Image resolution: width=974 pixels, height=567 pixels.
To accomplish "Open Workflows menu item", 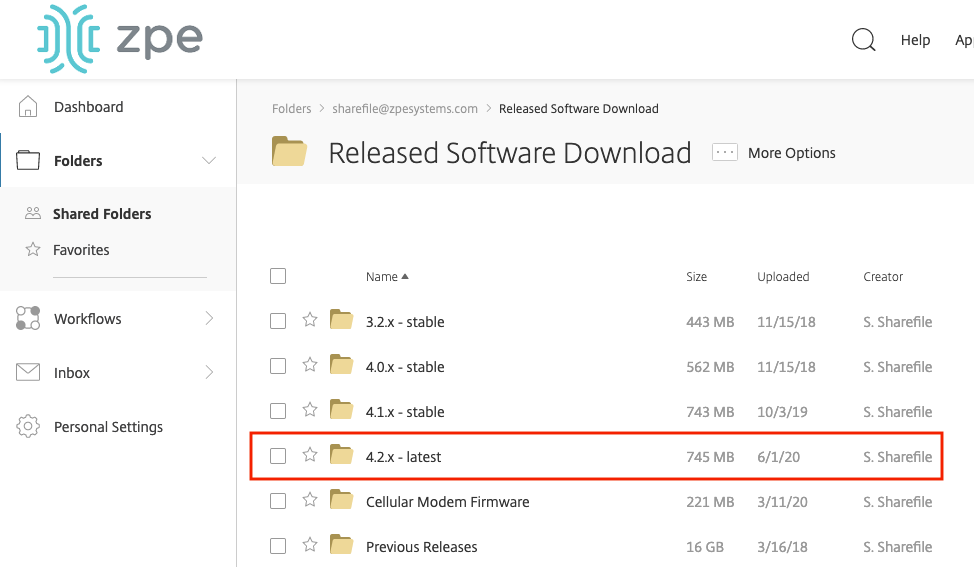I will click(x=88, y=319).
